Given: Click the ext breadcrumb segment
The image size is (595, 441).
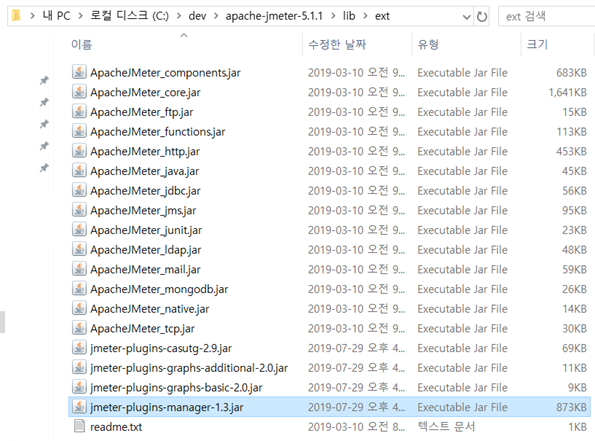Looking at the screenshot, I should (x=382, y=16).
